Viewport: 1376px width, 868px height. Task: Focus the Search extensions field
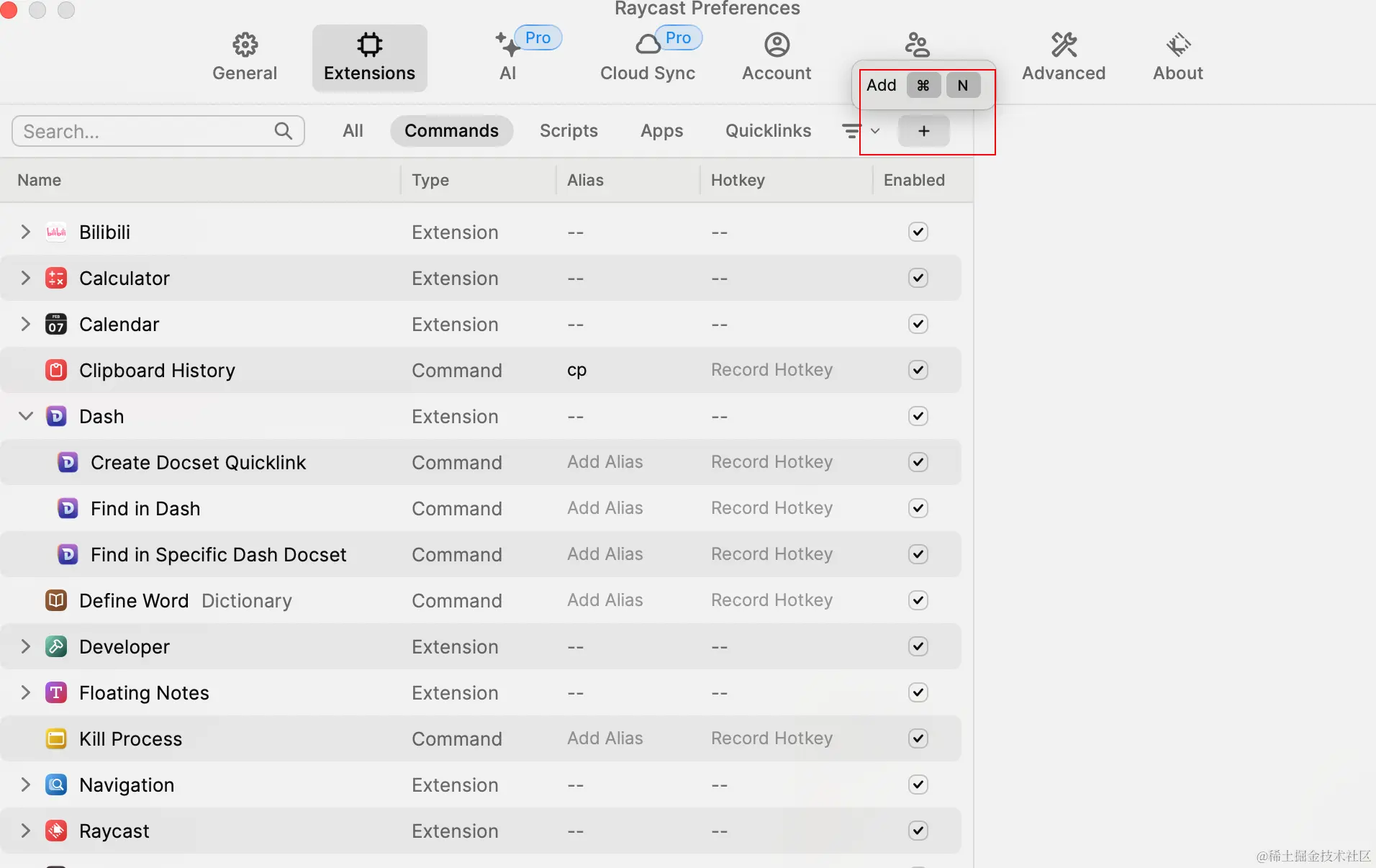click(158, 131)
